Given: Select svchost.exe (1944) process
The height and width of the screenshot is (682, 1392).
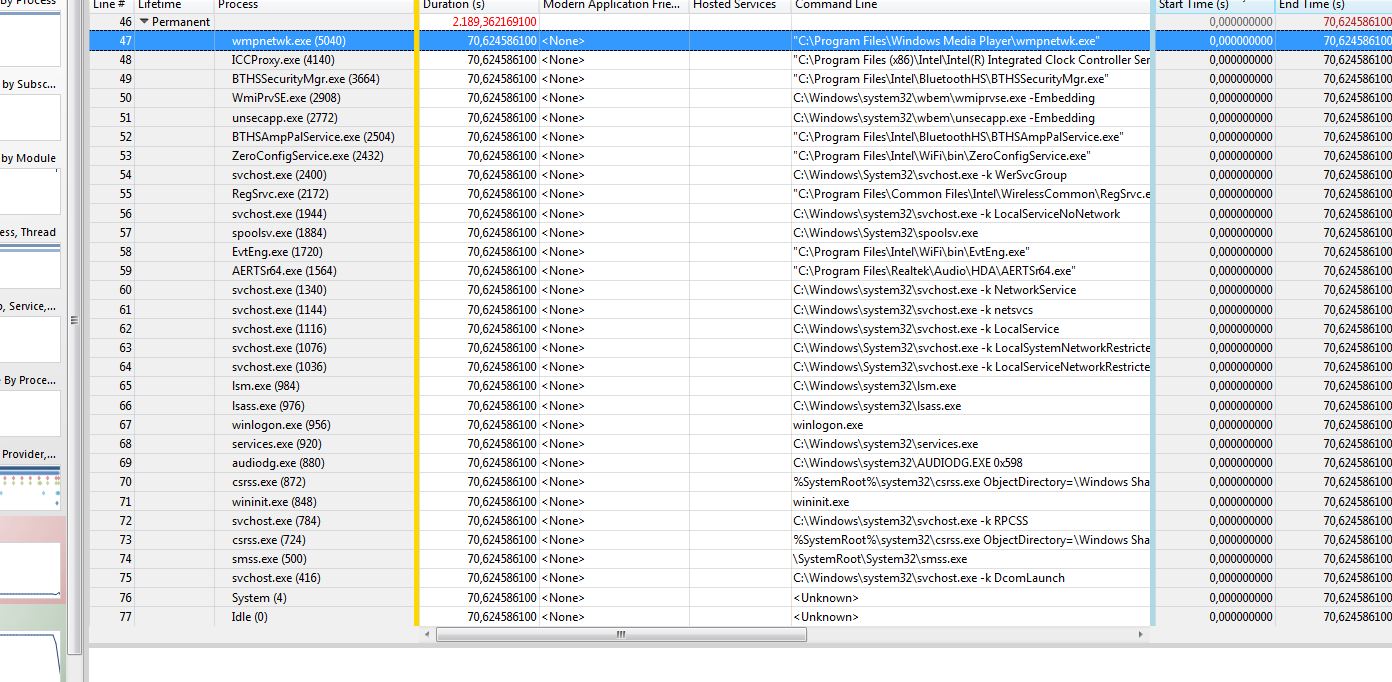Looking at the screenshot, I should tap(279, 214).
